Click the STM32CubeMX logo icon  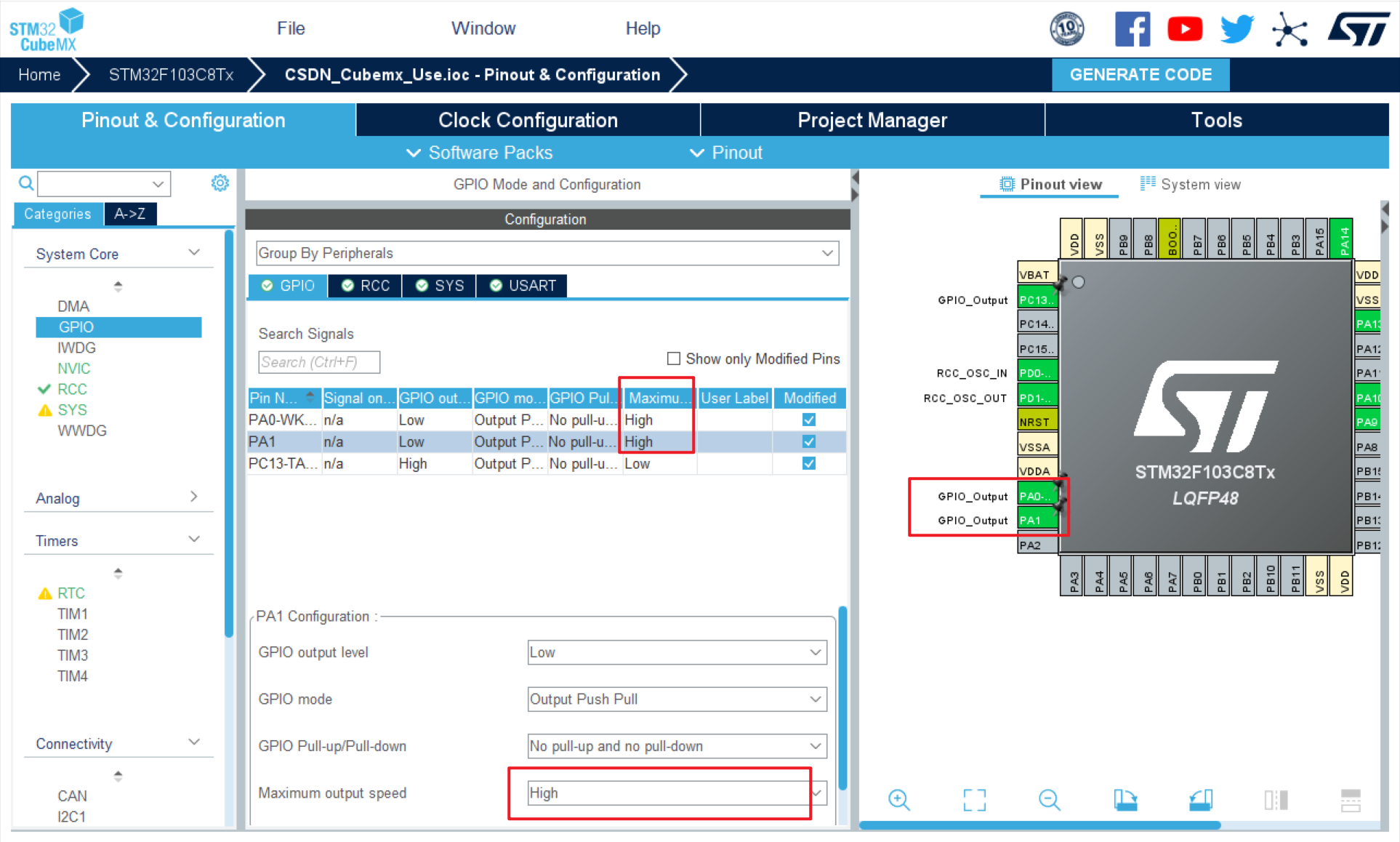click(47, 29)
